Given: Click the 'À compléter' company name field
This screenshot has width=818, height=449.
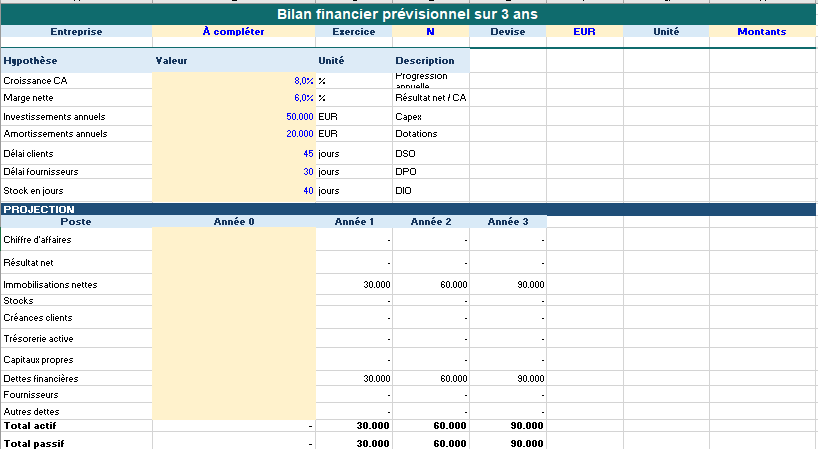Looking at the screenshot, I should (234, 31).
